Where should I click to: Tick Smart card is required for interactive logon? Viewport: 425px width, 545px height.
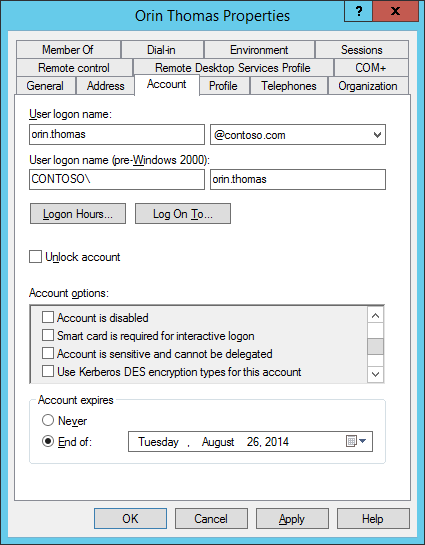[48, 335]
